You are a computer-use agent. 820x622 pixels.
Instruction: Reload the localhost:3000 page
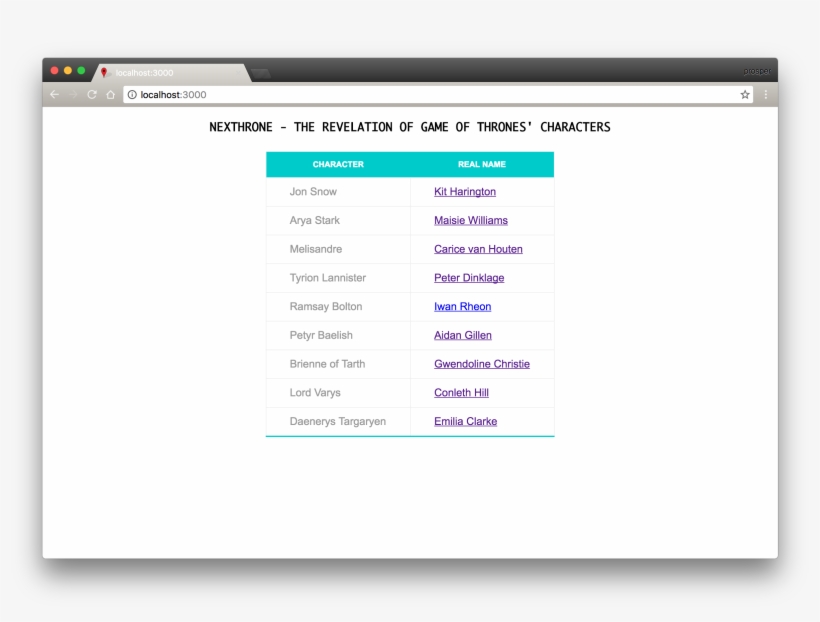point(91,94)
